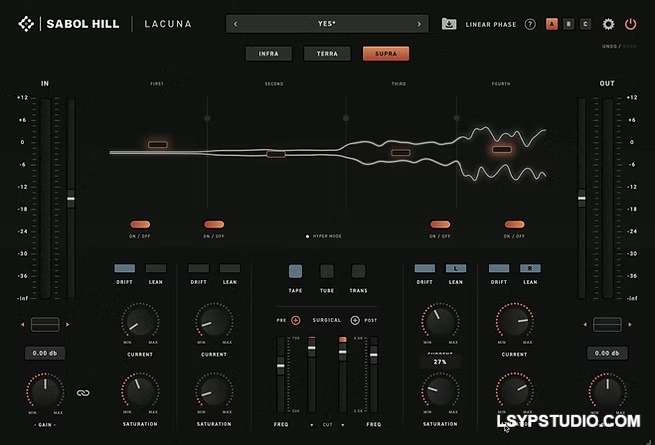Open the preset save icon
The width and height of the screenshot is (655, 445).
449,24
